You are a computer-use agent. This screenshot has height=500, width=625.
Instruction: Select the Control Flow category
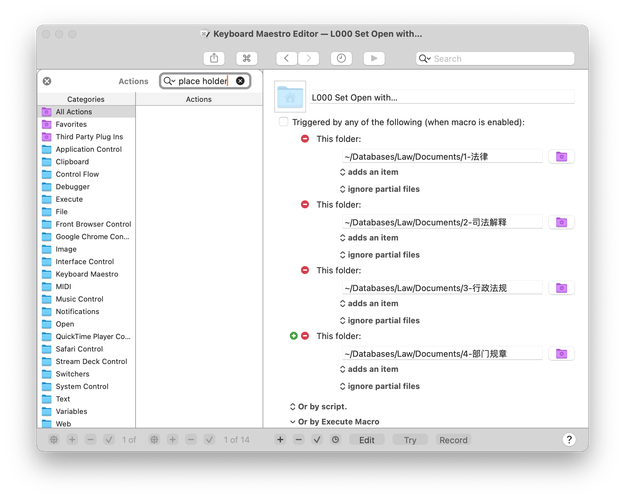(86, 174)
